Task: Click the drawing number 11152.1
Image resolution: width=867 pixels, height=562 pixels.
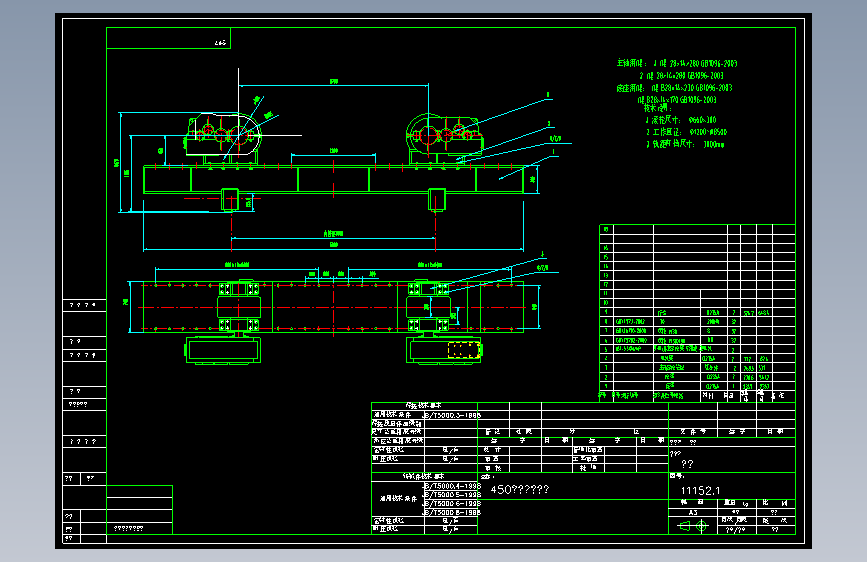Action: 700,491
